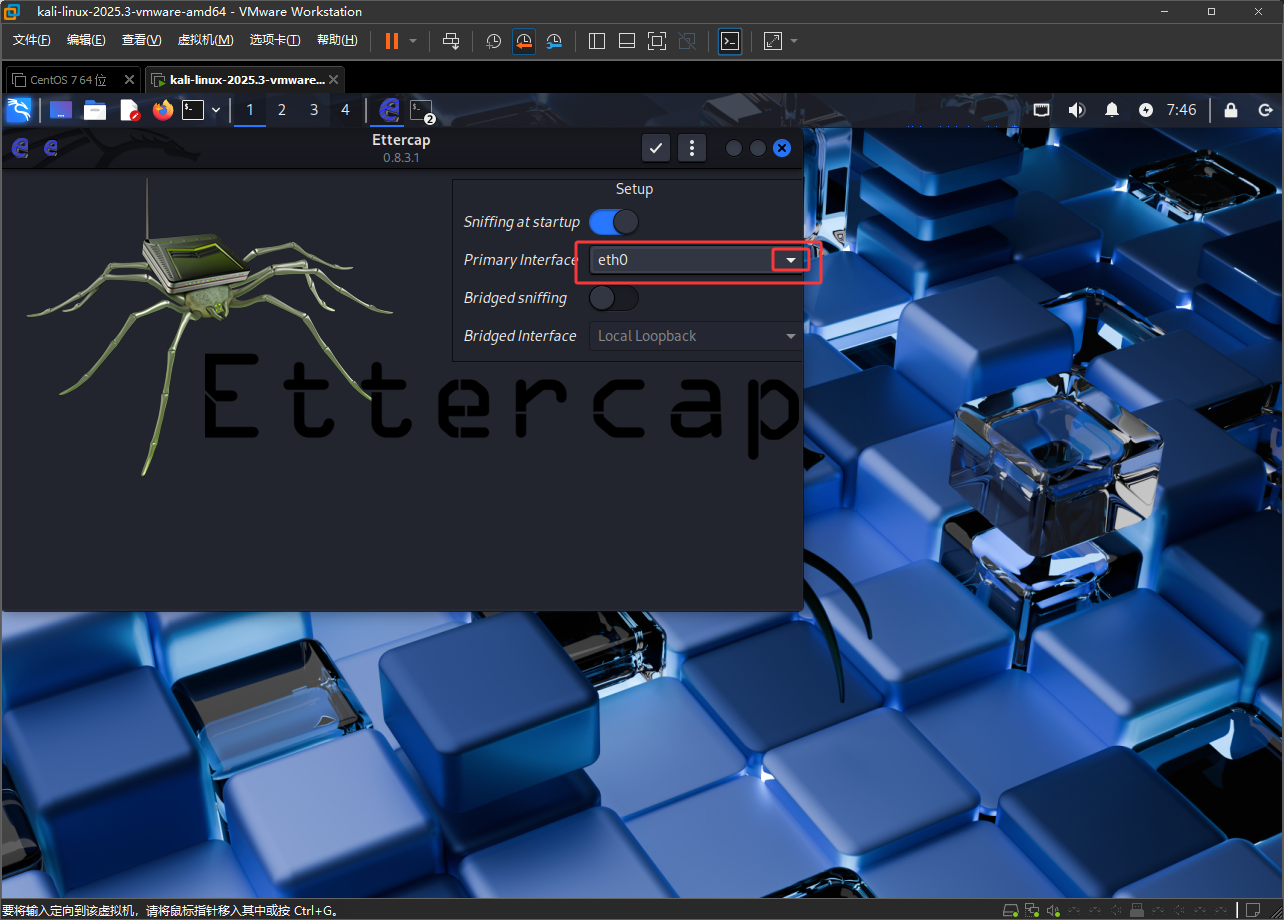The image size is (1284, 920).
Task: Open the 虚拟机(M) menu in VMware
Action: [x=205, y=40]
